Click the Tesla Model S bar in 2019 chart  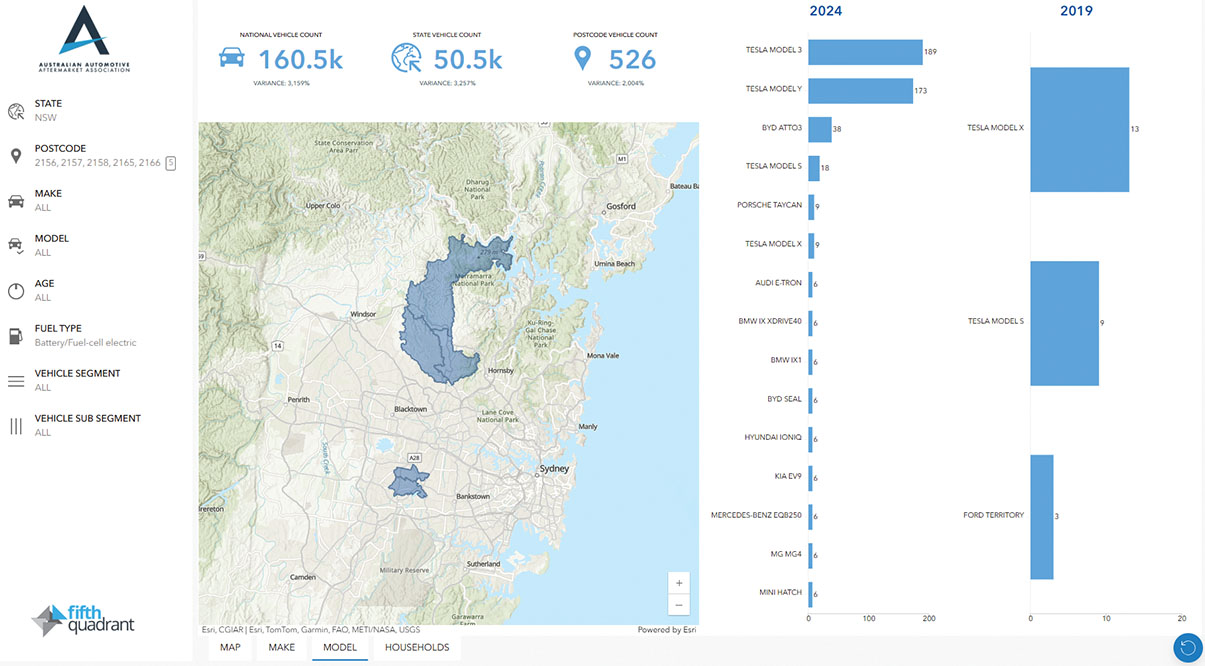point(1064,324)
